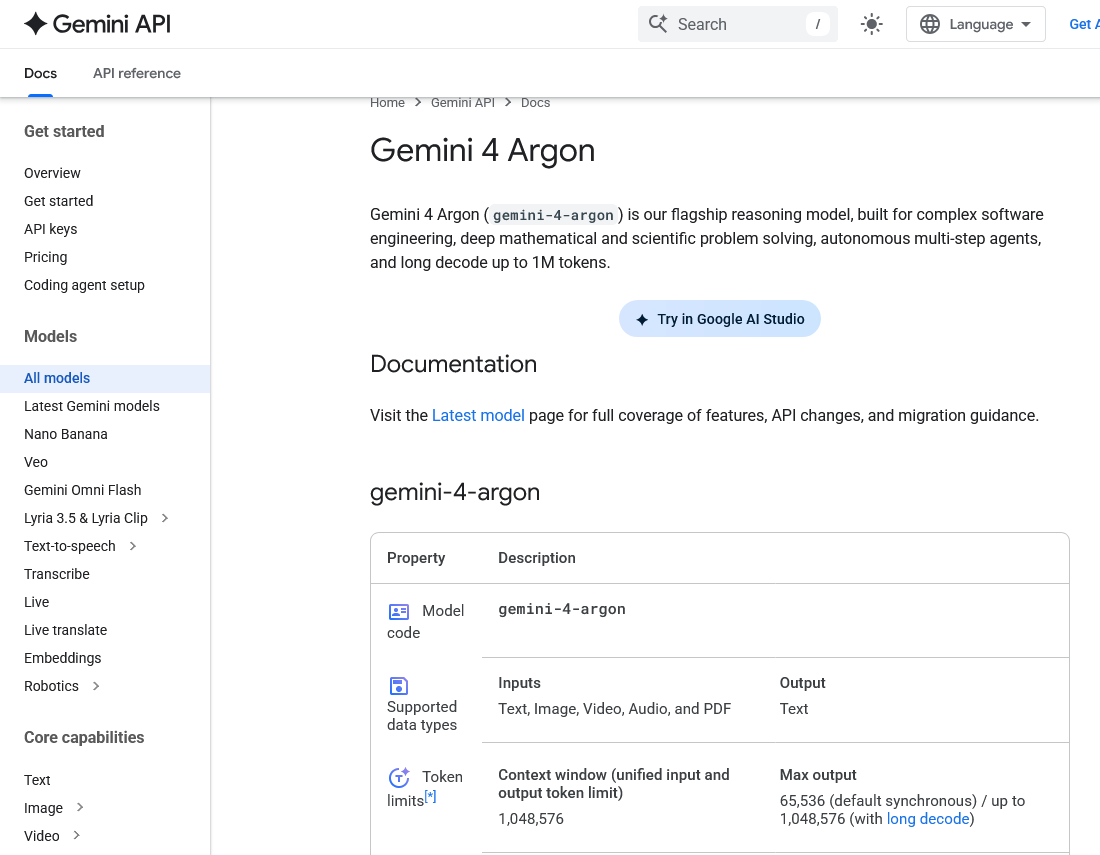Open Latest Gemini models sidebar item
Viewport: 1100px width, 855px height.
[x=92, y=406]
